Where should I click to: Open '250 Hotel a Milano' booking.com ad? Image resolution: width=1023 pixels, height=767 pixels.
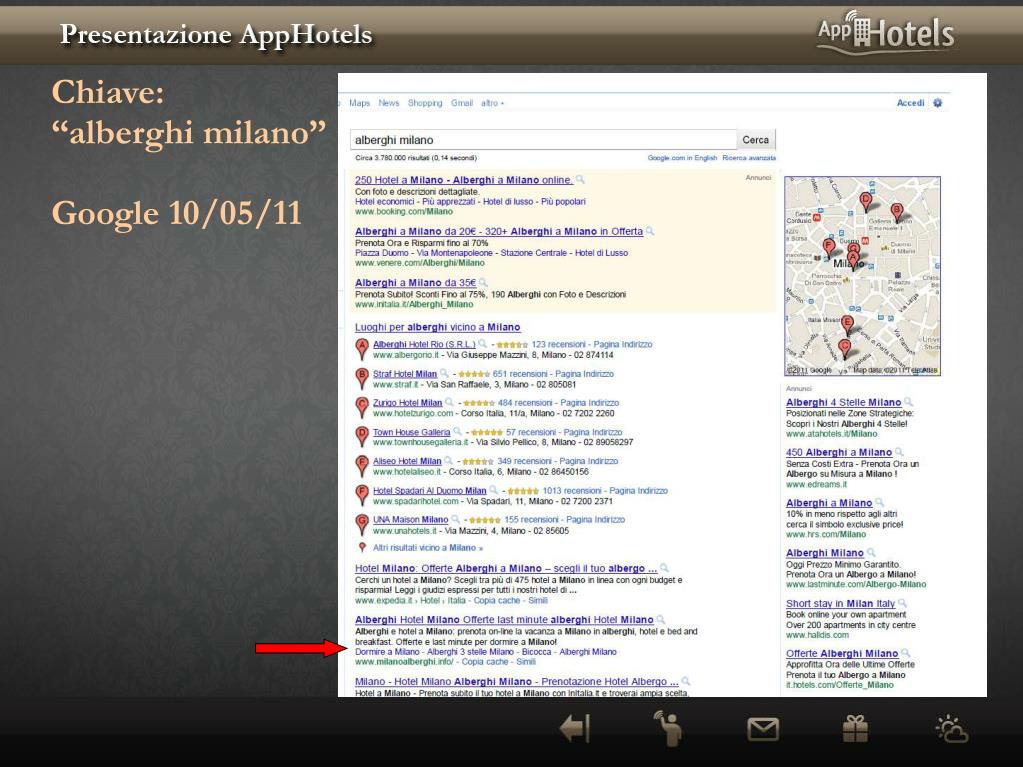point(464,180)
